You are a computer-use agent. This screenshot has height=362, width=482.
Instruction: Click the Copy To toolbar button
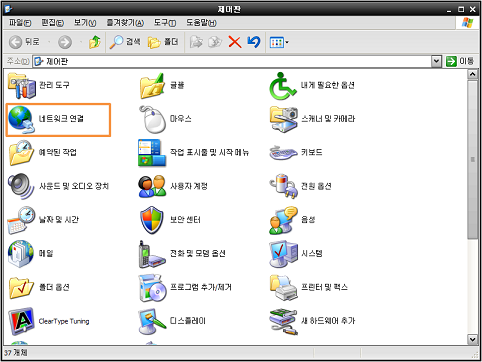pos(215,42)
